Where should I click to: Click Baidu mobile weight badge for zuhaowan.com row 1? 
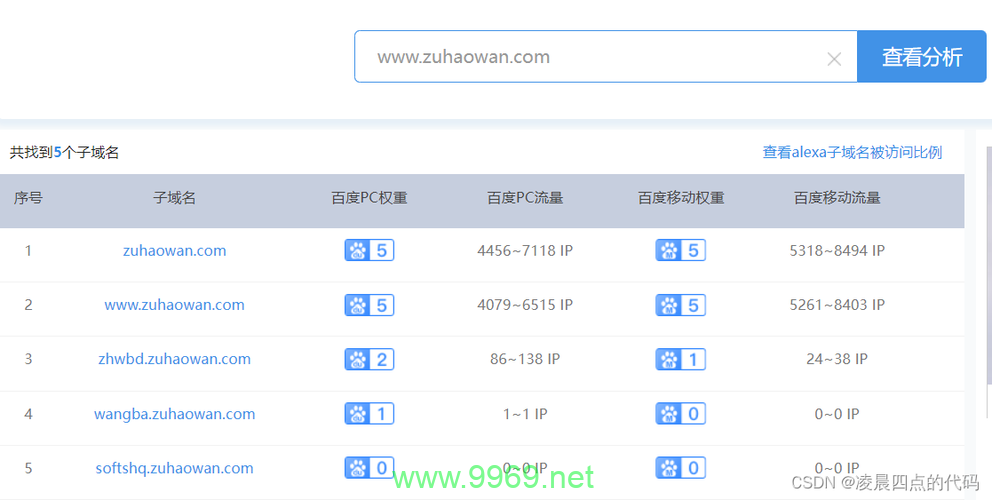[681, 251]
